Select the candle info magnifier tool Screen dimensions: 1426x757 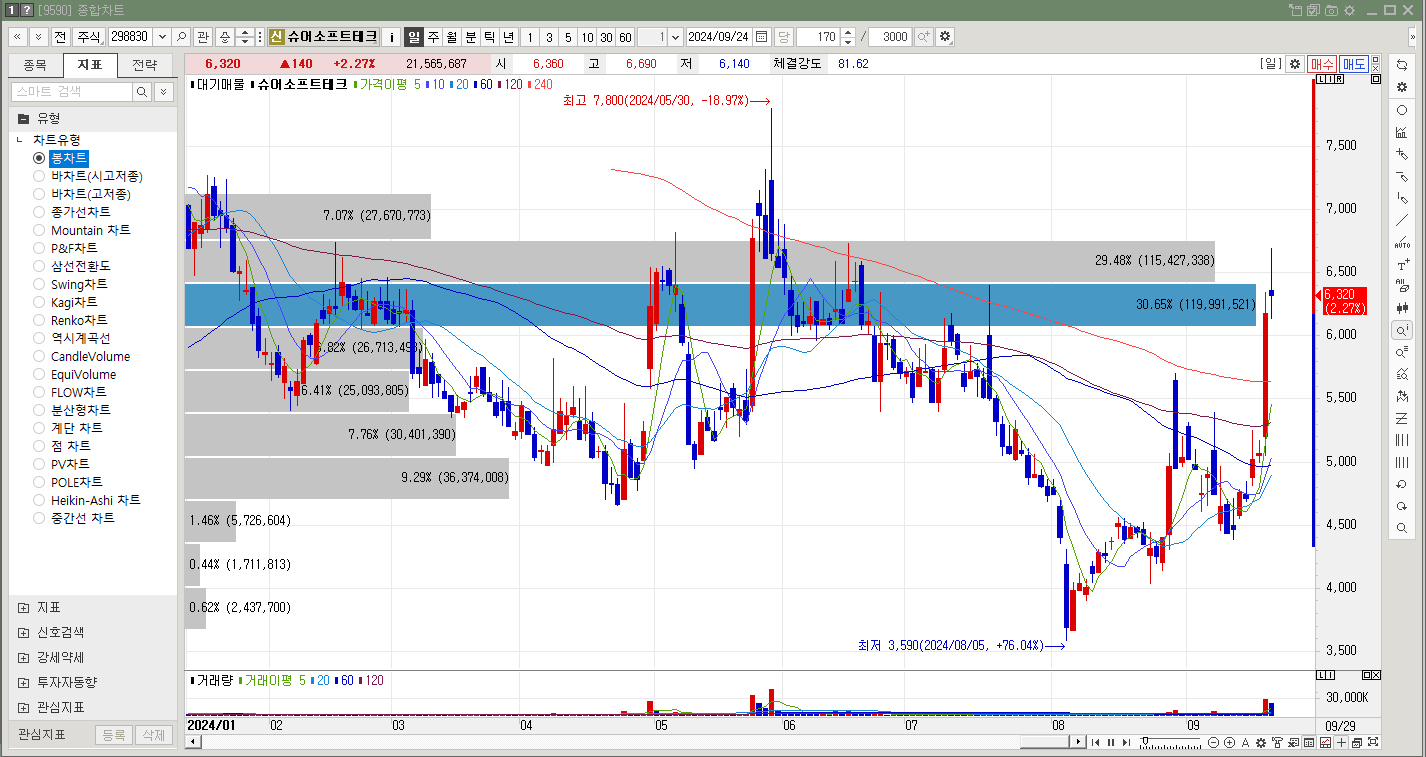point(1402,330)
